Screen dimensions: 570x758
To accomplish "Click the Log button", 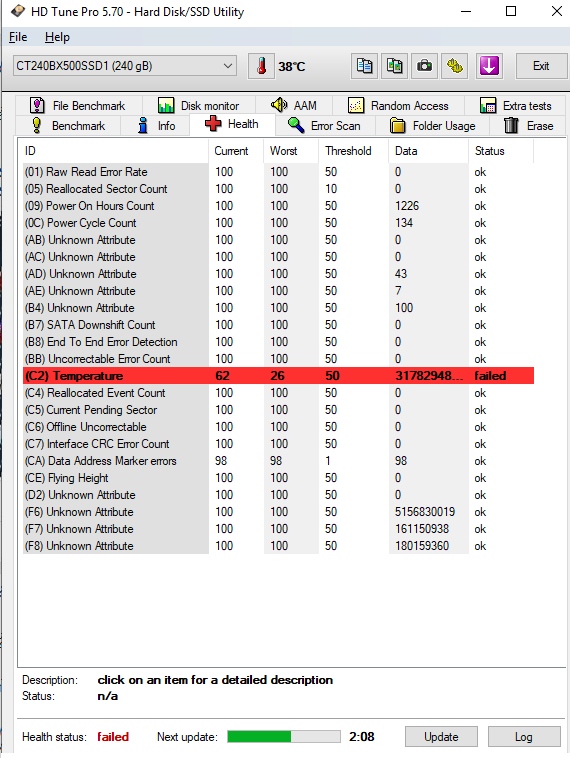I will click(524, 737).
